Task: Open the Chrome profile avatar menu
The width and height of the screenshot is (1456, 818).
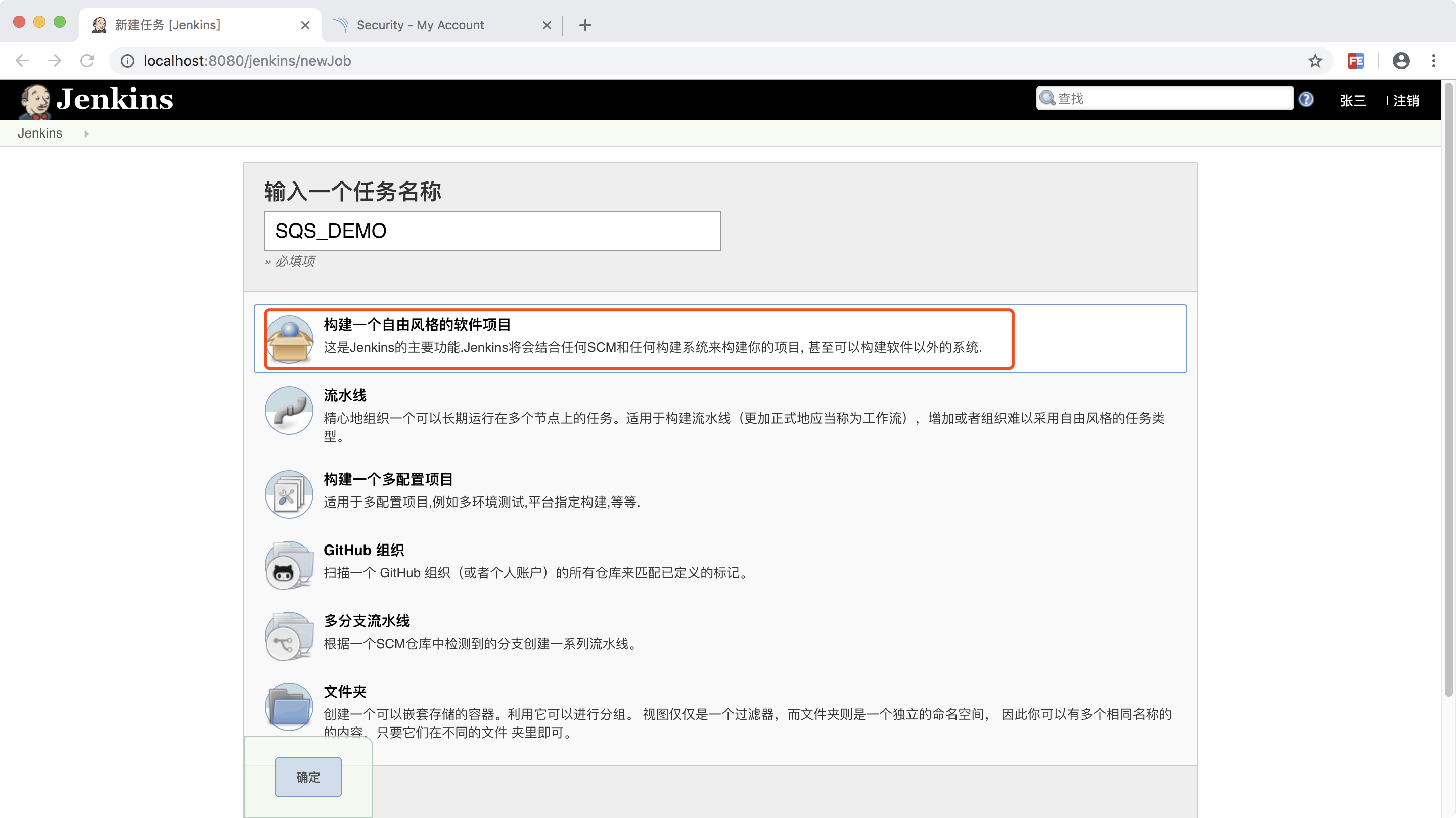Action: 1400,61
